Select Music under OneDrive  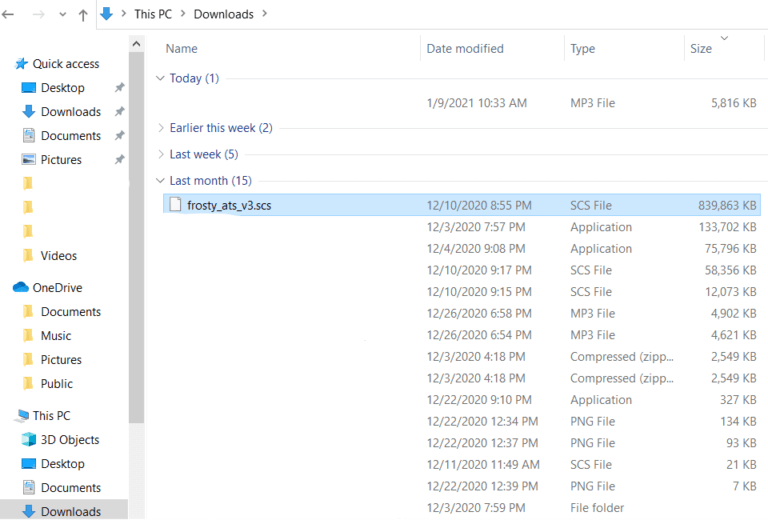56,336
